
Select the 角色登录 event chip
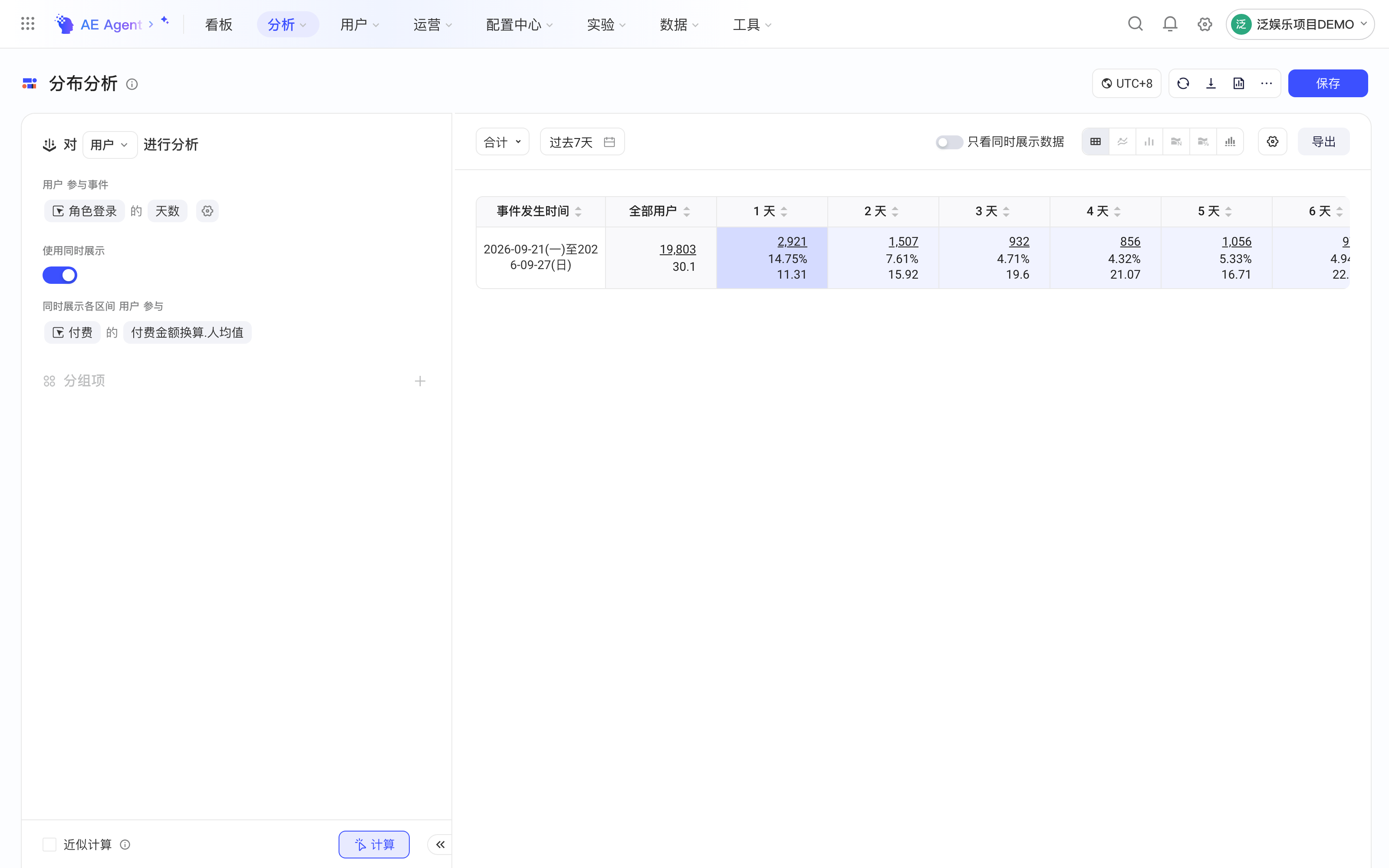pyautogui.click(x=84, y=211)
